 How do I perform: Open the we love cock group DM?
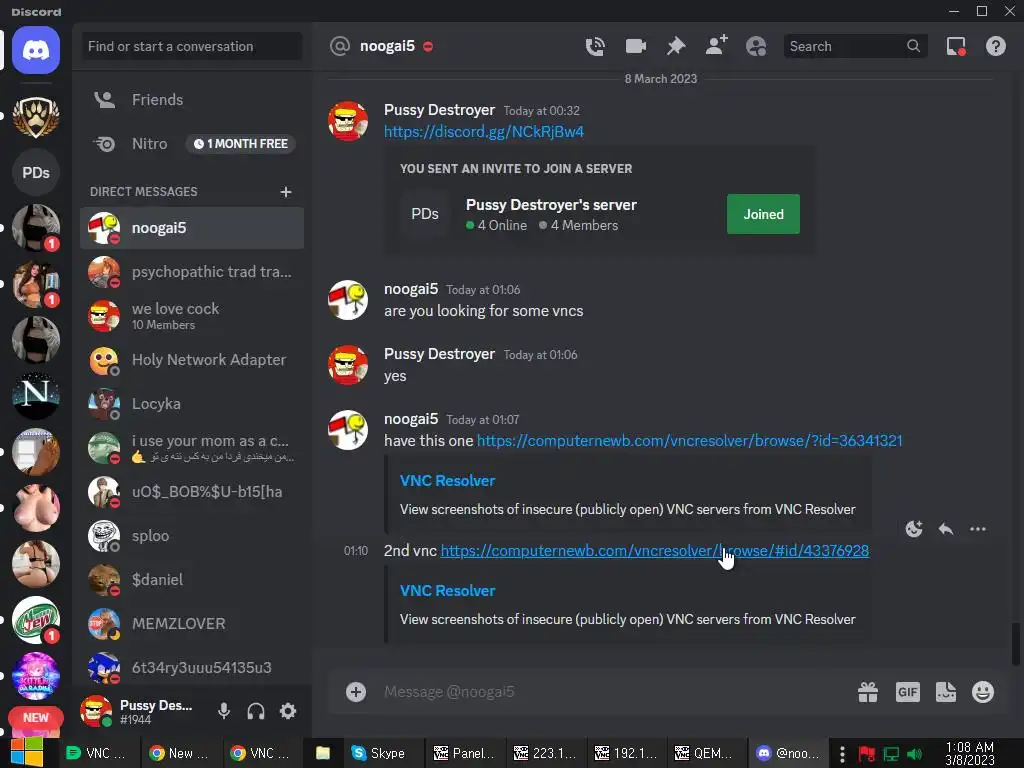[x=192, y=315]
